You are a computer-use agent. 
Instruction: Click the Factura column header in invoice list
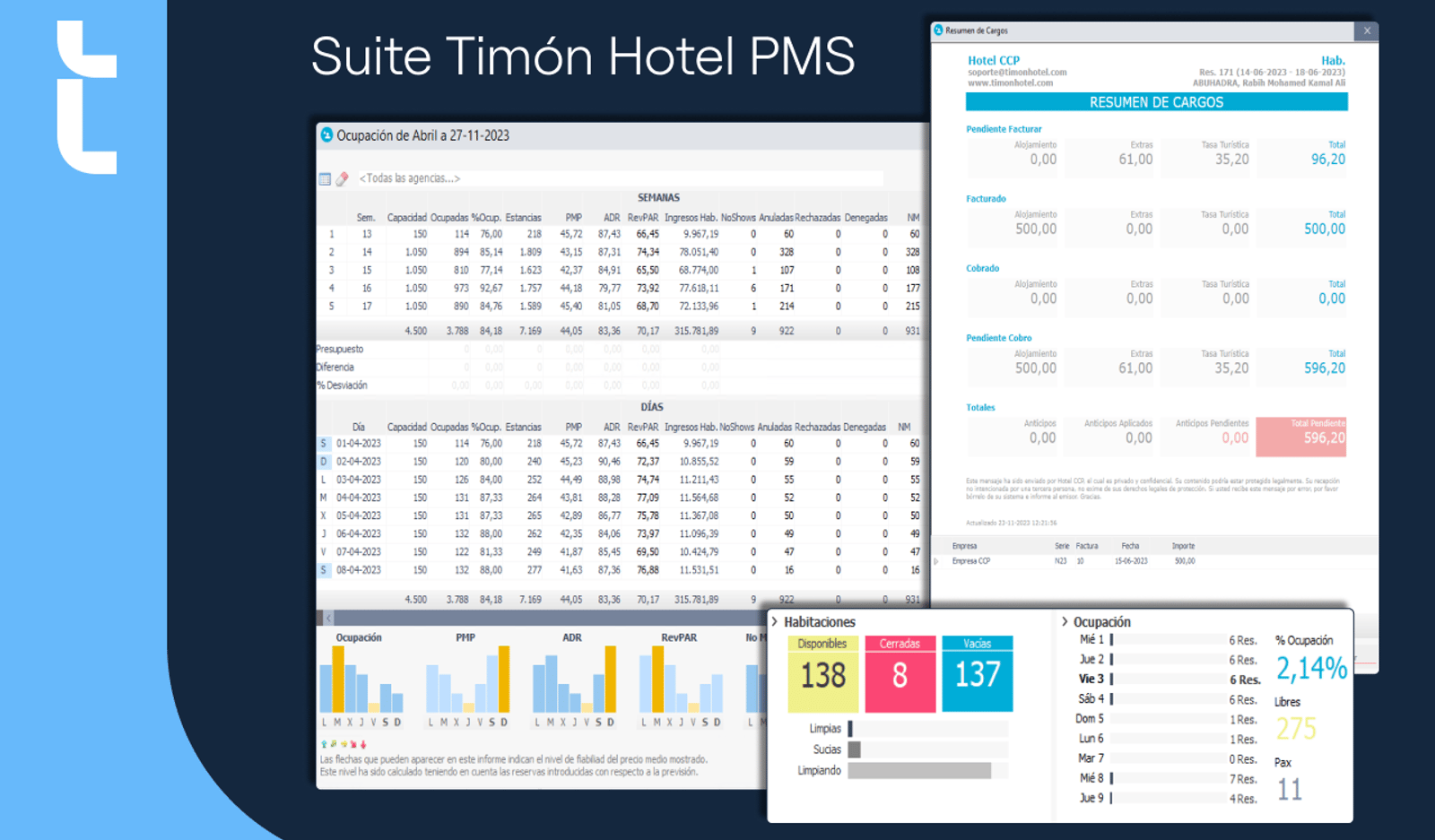[1087, 546]
